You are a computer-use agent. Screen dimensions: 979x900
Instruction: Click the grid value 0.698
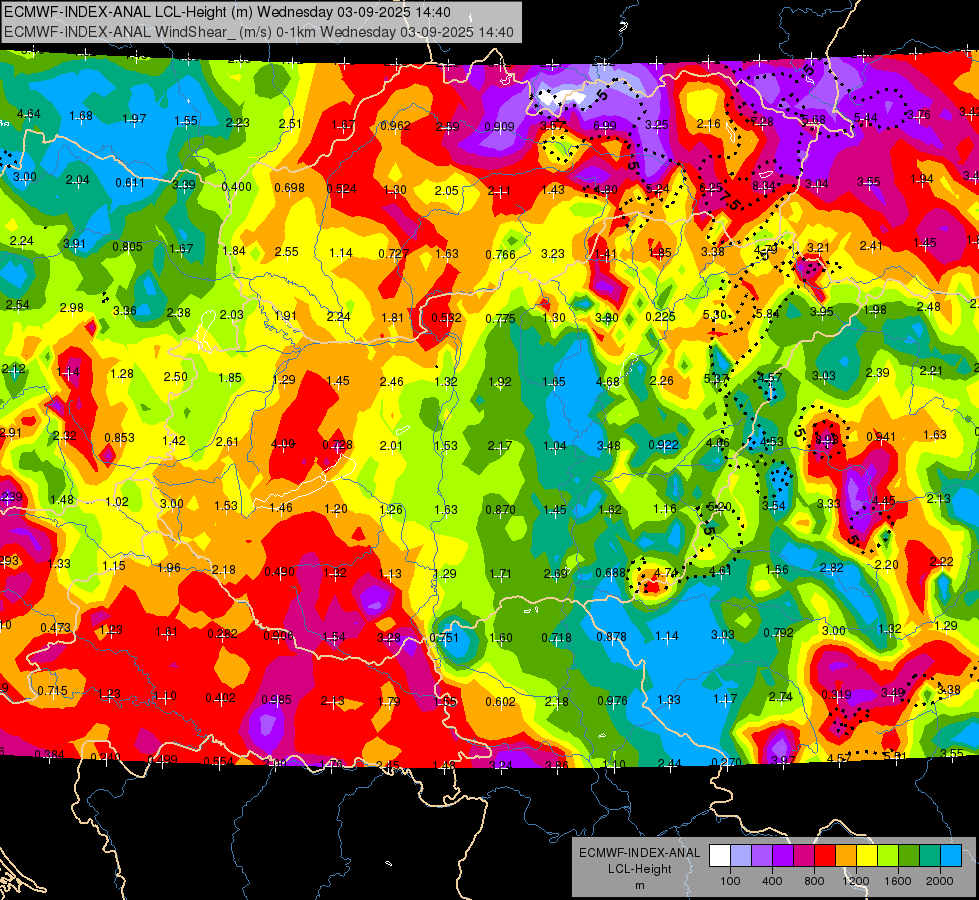290,187
